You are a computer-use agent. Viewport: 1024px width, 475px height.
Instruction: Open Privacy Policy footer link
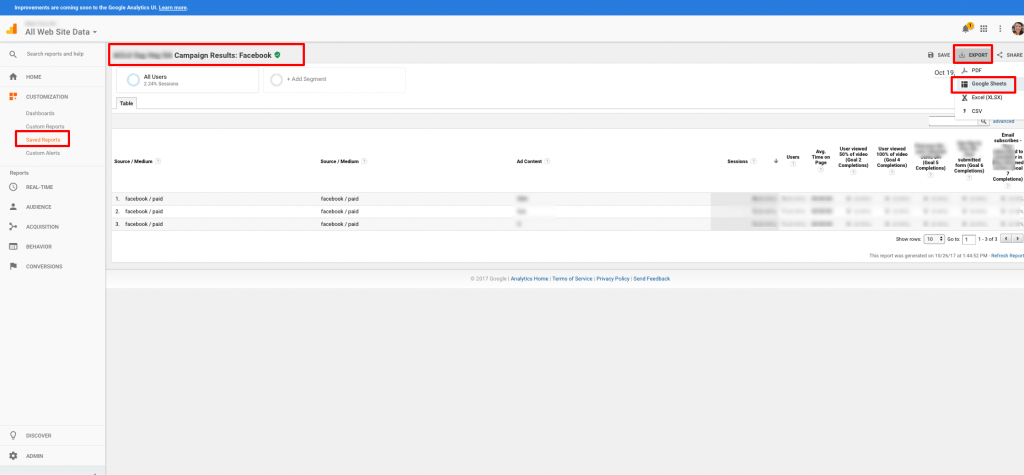(x=613, y=279)
